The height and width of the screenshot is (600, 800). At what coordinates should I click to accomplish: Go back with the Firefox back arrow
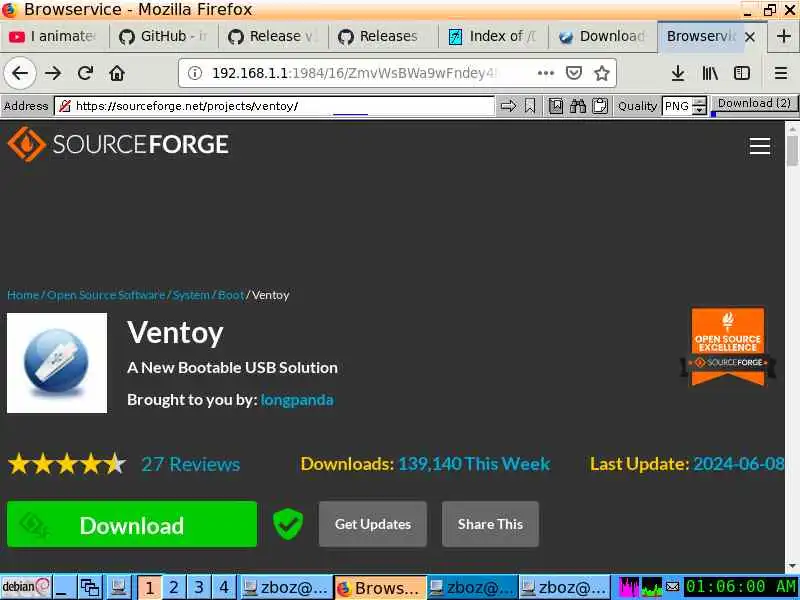[20, 73]
